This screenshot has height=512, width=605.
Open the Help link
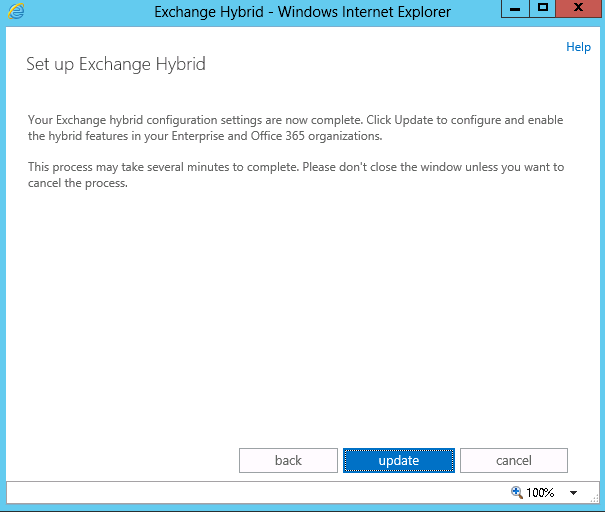pos(578,47)
